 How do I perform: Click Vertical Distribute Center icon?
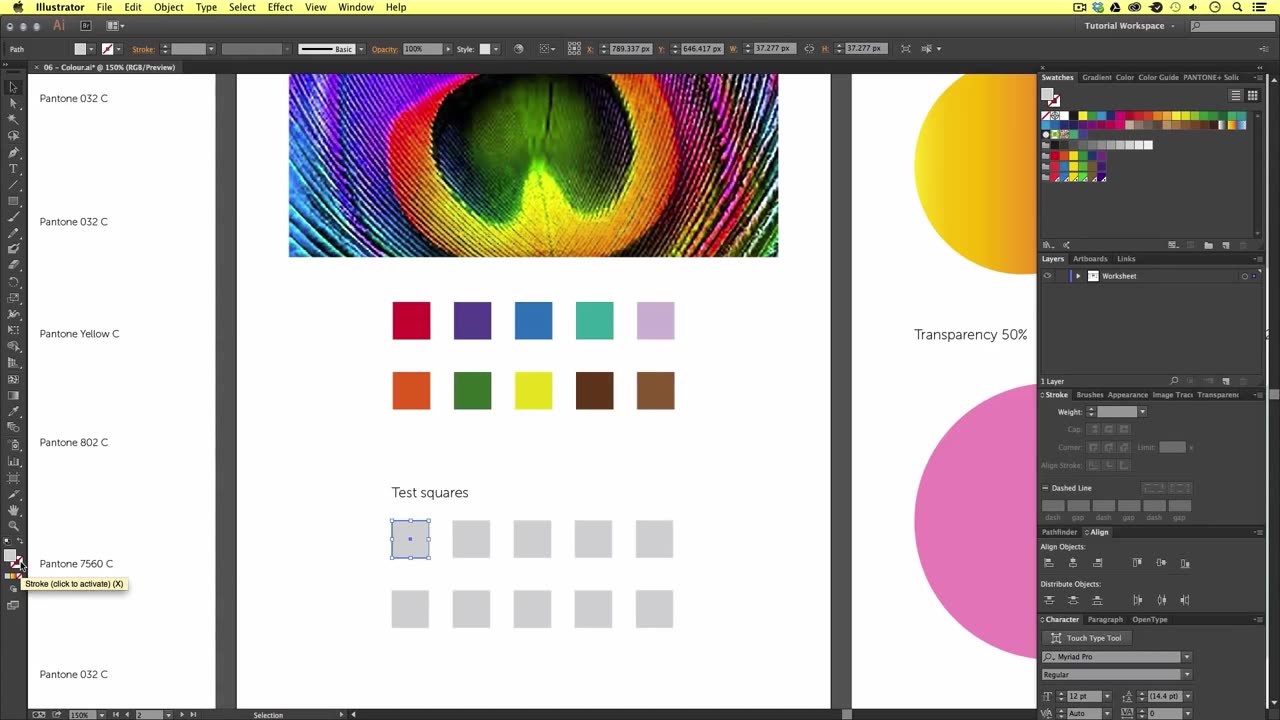[1073, 600]
